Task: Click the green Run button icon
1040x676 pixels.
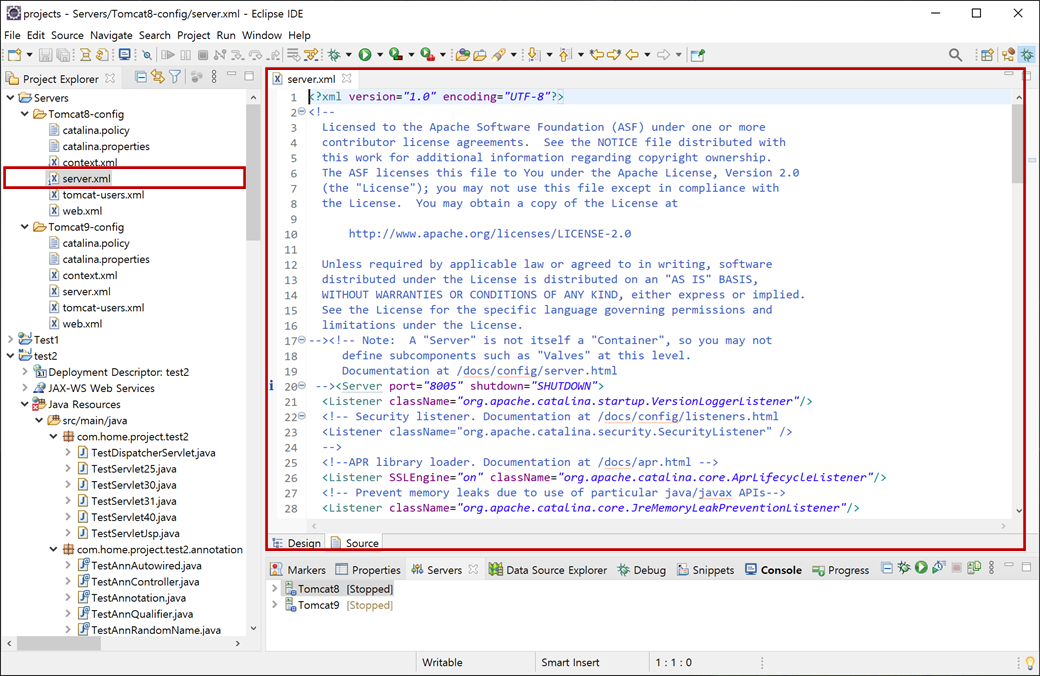Action: 365,55
